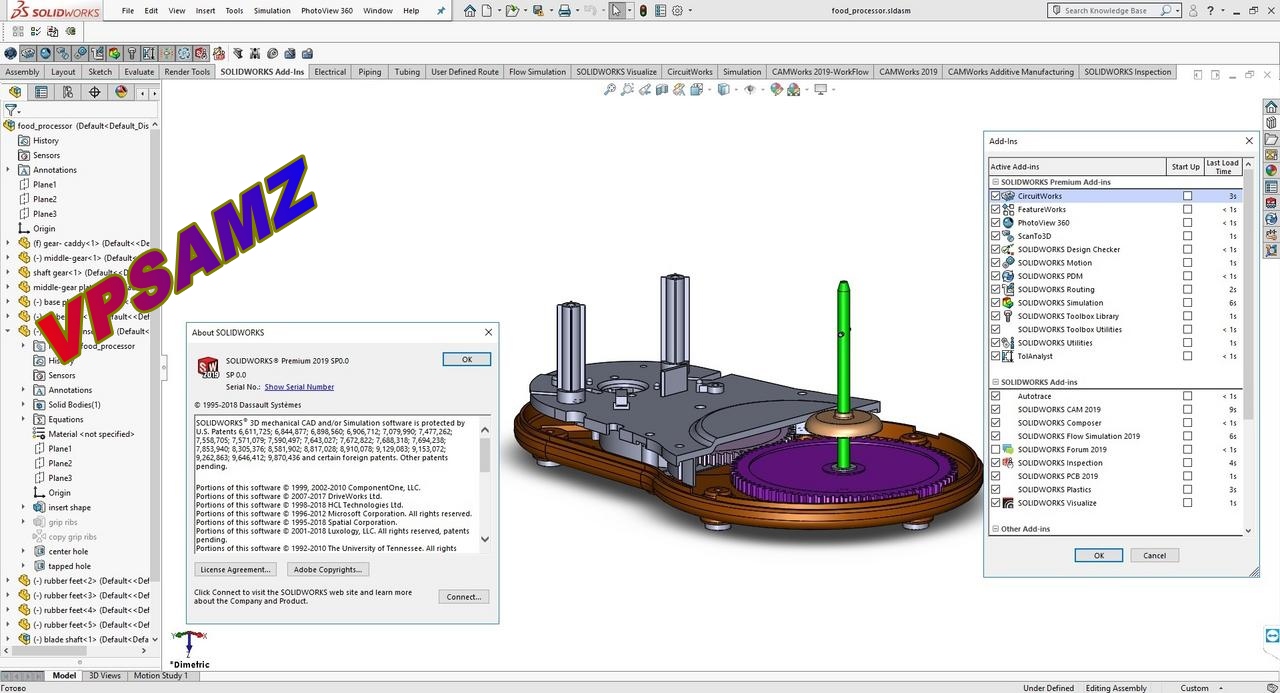The image size is (1280, 693).
Task: Click the Home icon in the top toolbar
Action: point(470,11)
